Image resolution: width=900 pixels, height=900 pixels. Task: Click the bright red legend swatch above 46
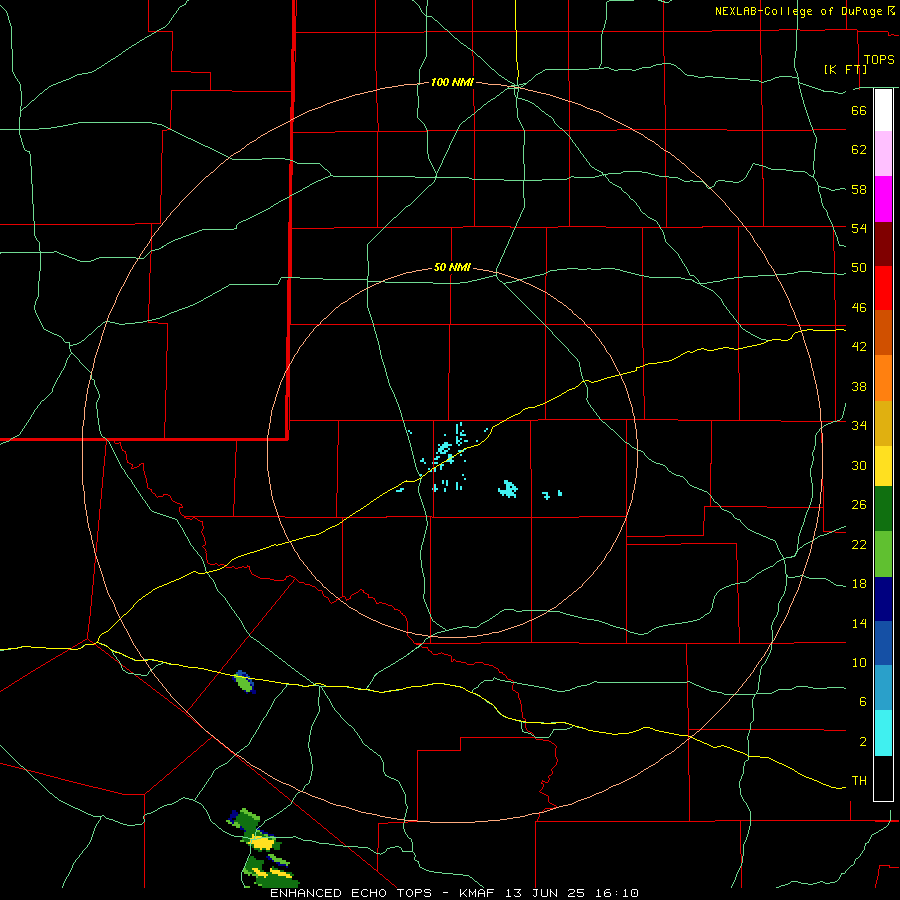point(883,288)
